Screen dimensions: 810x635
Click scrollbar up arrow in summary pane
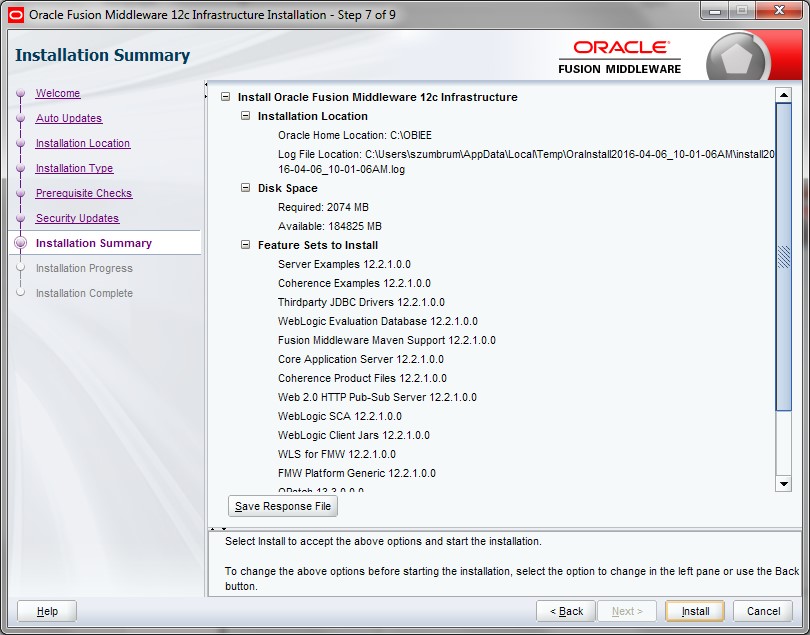point(784,96)
